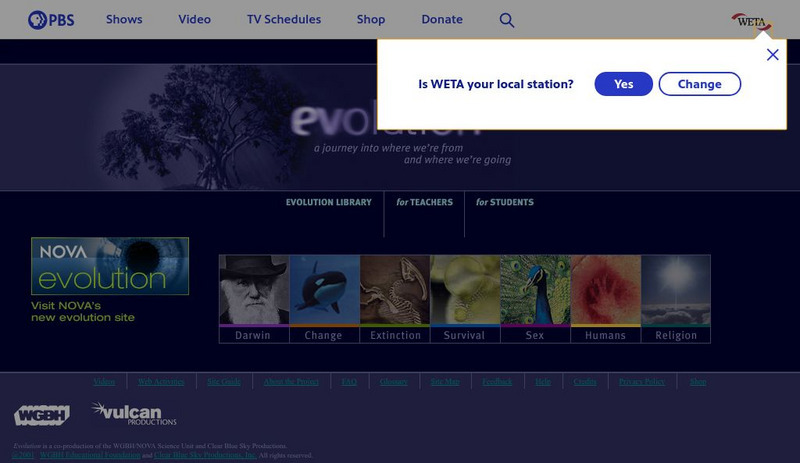Open the Evolution Library tab
Screen dimensions: 800x463
[x=329, y=202]
